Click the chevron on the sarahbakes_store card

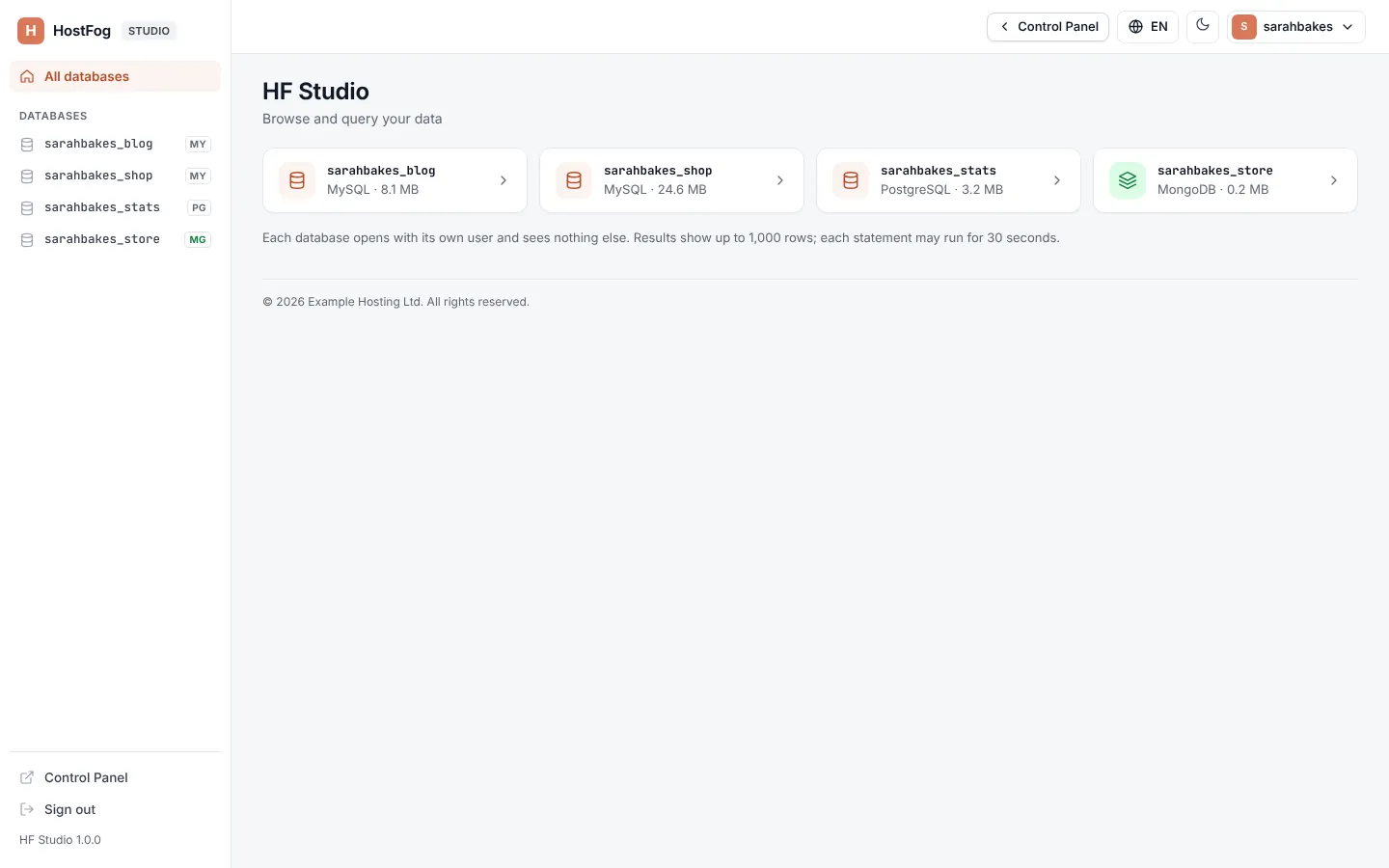point(1334,180)
